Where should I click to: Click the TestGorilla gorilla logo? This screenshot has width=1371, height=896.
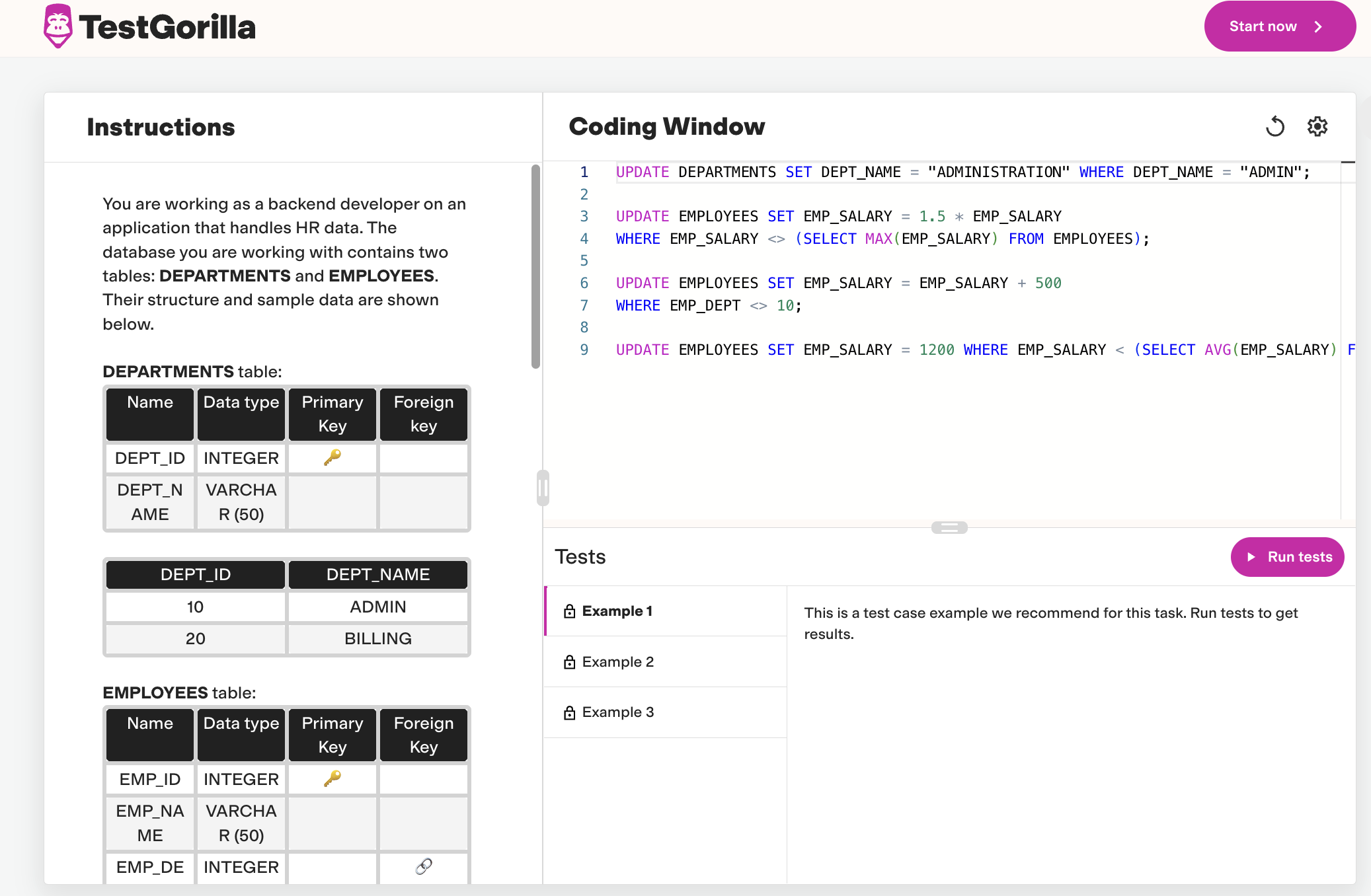coord(59,26)
